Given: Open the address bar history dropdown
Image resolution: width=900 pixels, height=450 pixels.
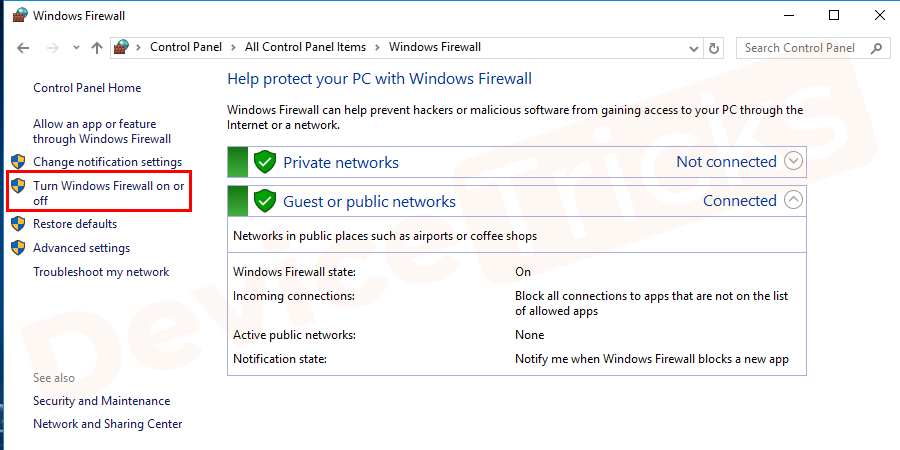Looking at the screenshot, I should click(x=693, y=48).
